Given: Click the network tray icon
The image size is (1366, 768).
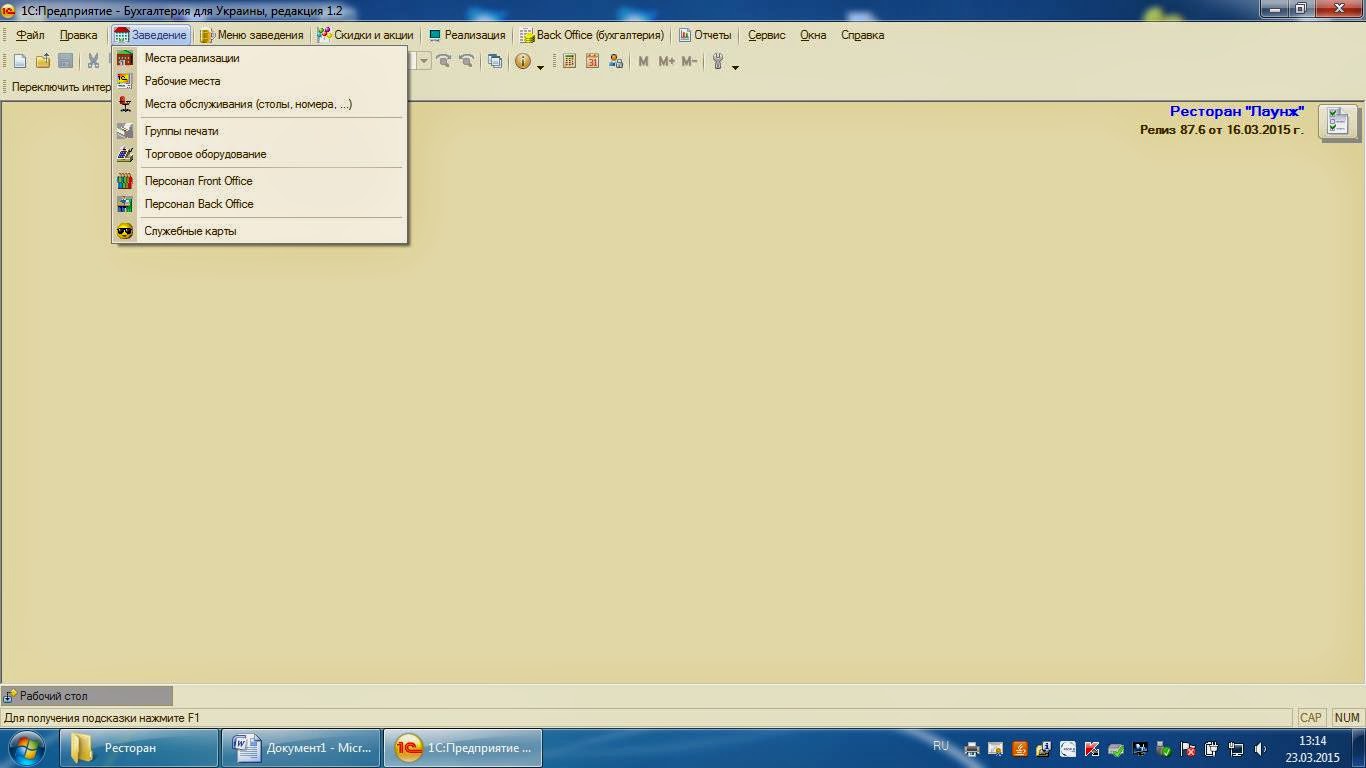Looking at the screenshot, I should coord(1235,749).
